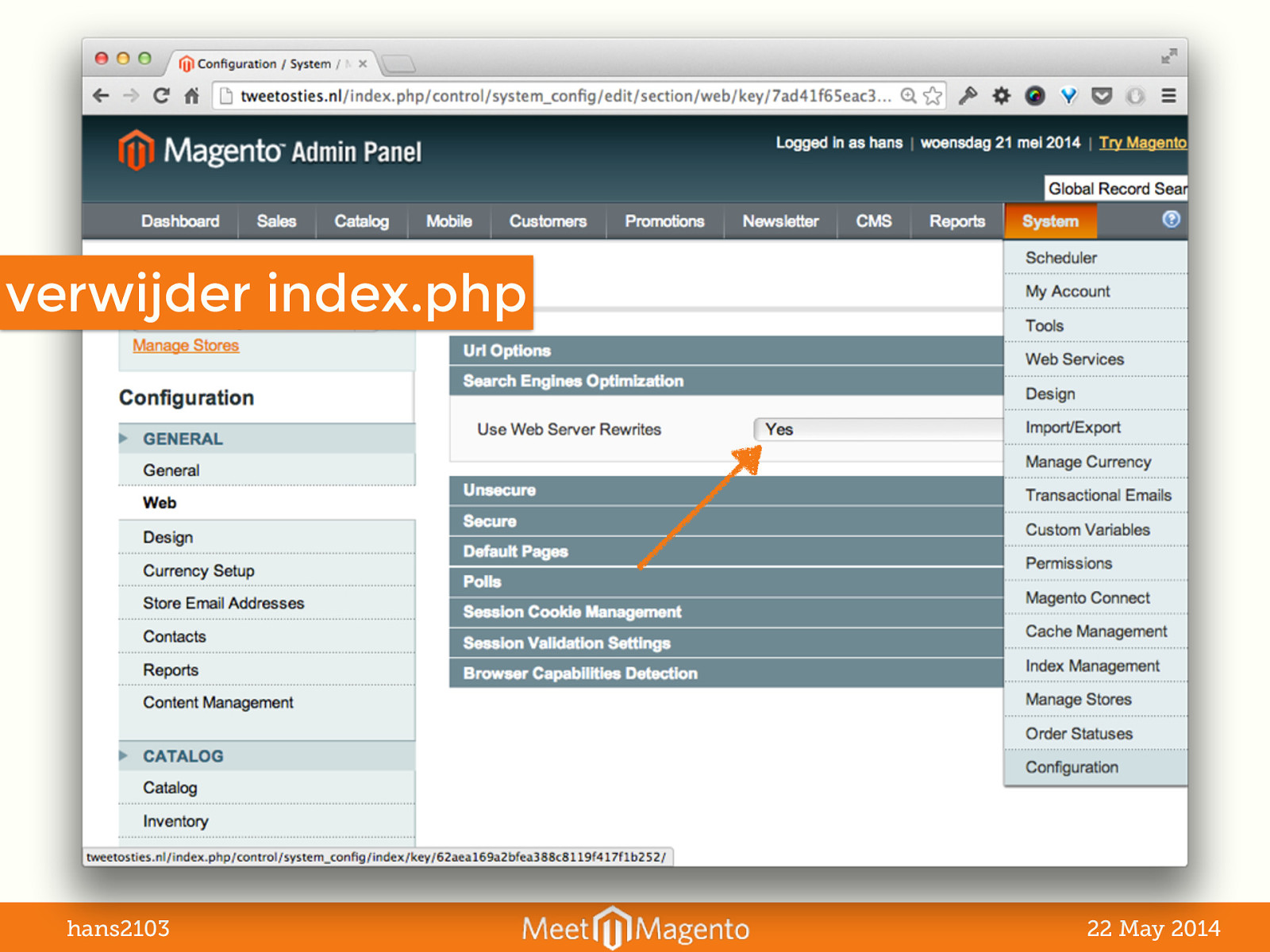Go to the browser home icon
The image size is (1270, 952).
tap(191, 96)
